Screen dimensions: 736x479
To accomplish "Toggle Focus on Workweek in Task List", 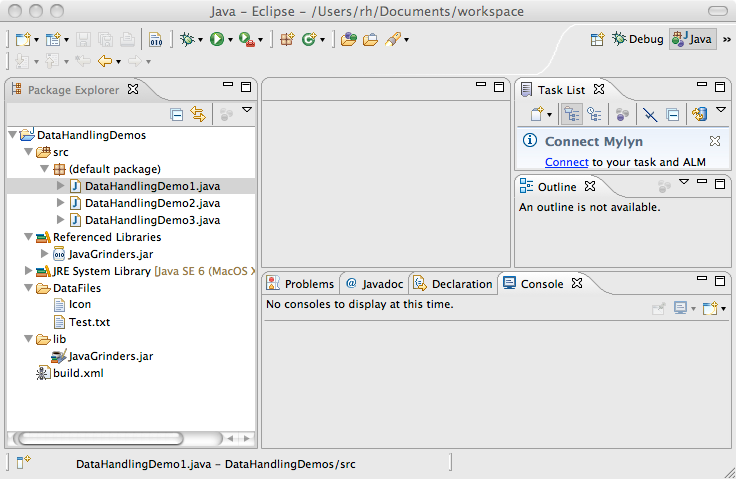I will coord(622,114).
